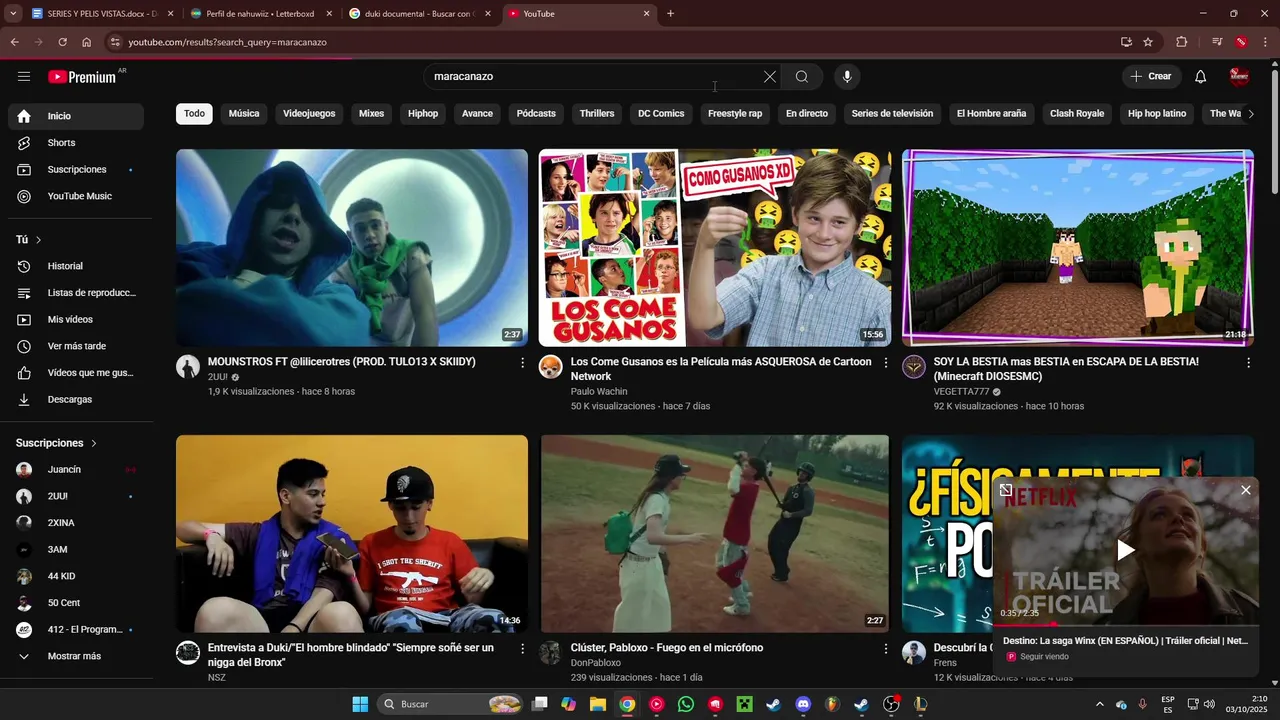
Task: Start voice search with microphone
Action: [847, 77]
